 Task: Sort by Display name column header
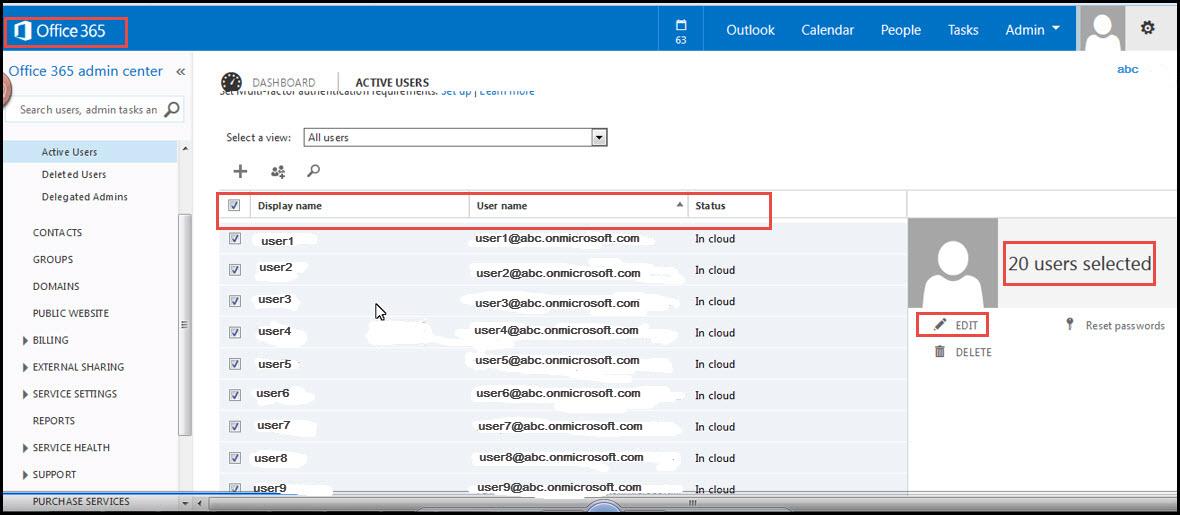tap(290, 206)
